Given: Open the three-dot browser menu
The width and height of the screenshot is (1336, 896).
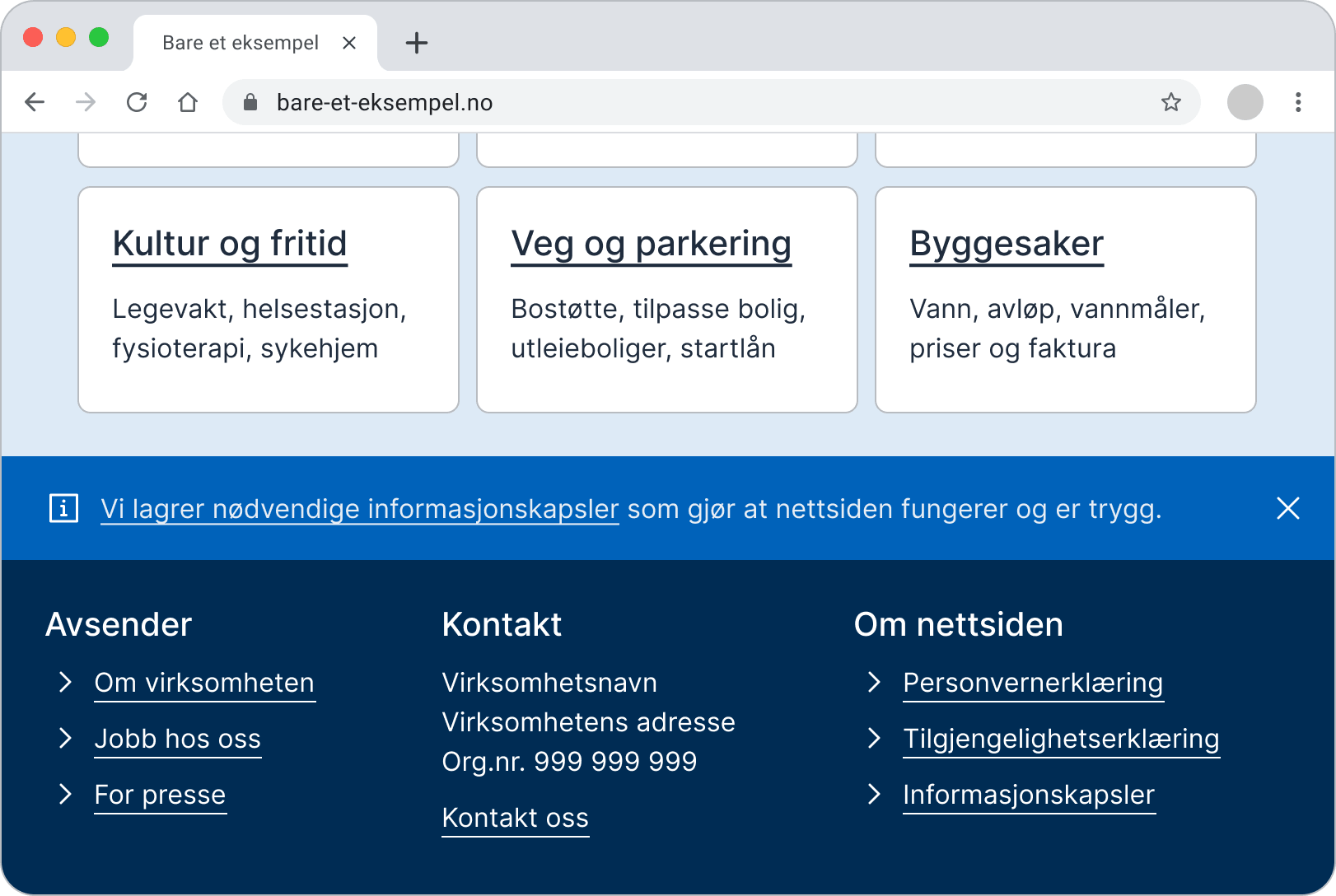Looking at the screenshot, I should click(x=1298, y=102).
